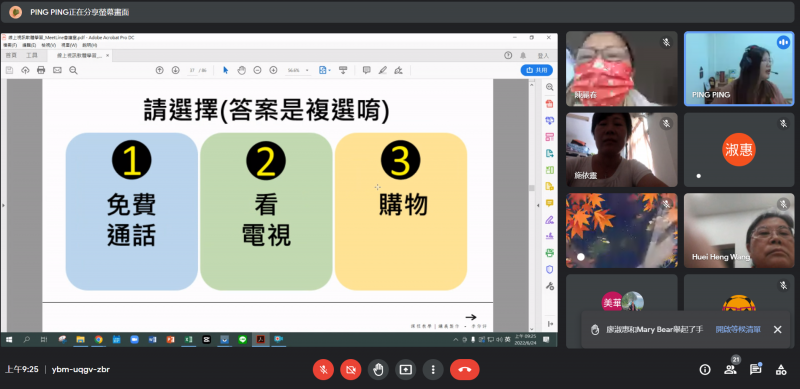Image resolution: width=800 pixels, height=389 pixels.
Task: Open the sign document tool in toolbar
Action: tap(398, 70)
